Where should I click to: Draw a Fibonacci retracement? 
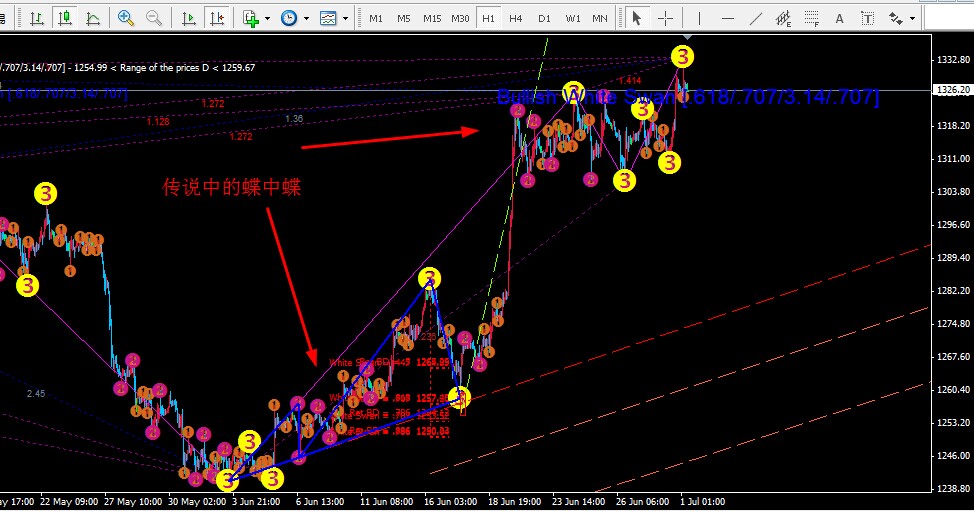[x=811, y=19]
